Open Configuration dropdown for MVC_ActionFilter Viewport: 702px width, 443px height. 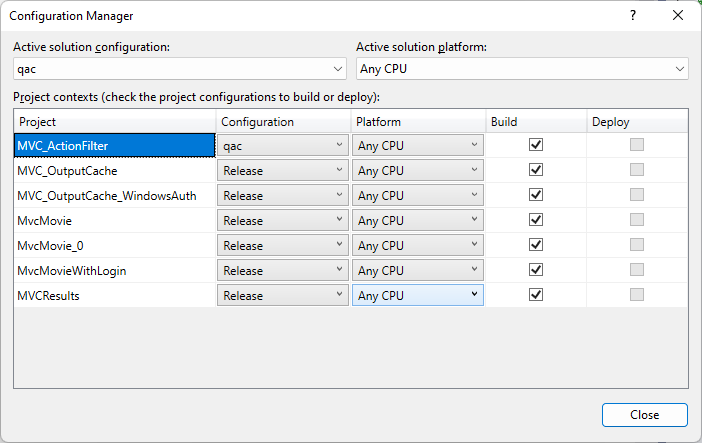[283, 145]
